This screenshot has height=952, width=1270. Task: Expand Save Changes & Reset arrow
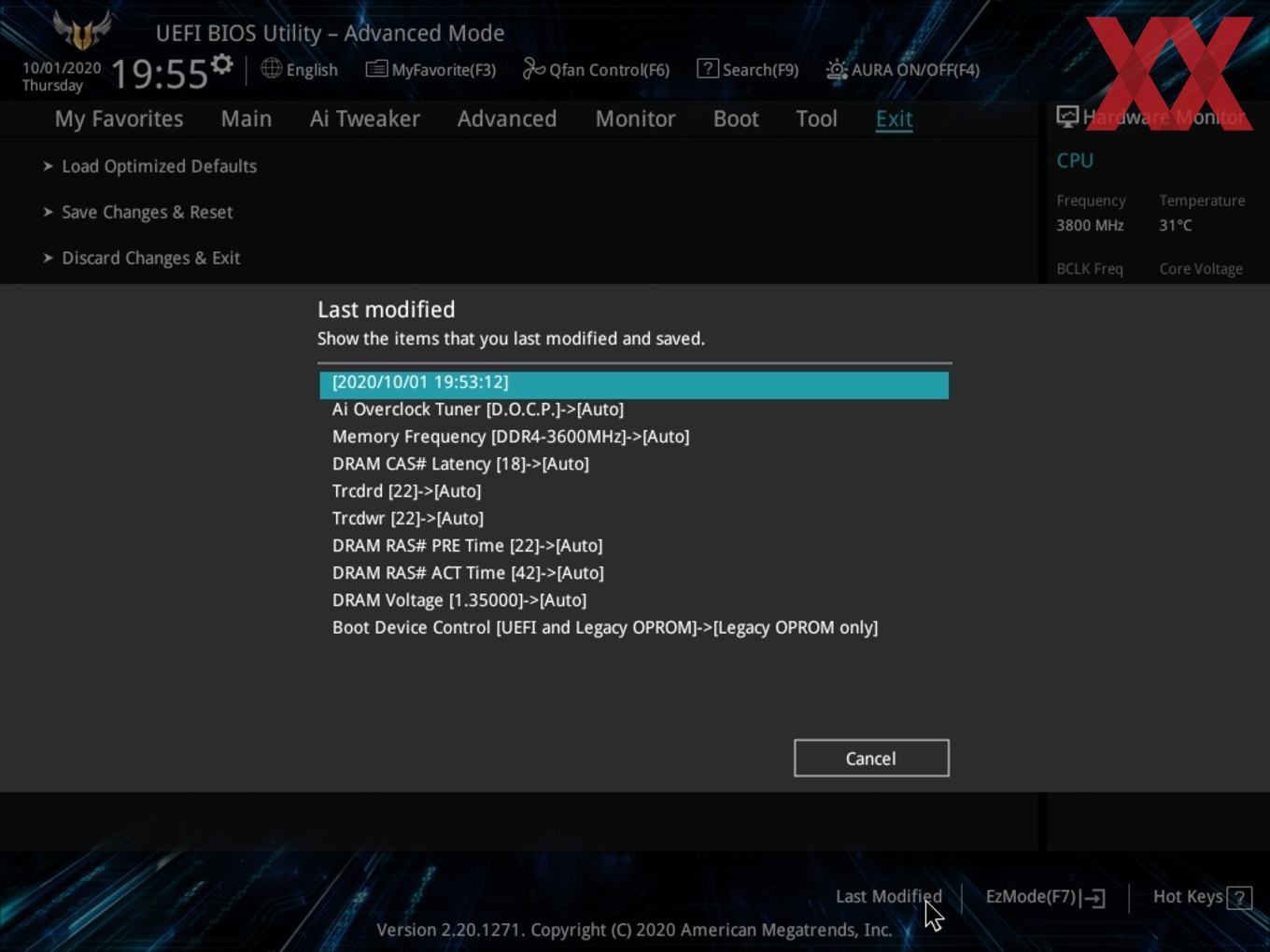click(x=48, y=212)
